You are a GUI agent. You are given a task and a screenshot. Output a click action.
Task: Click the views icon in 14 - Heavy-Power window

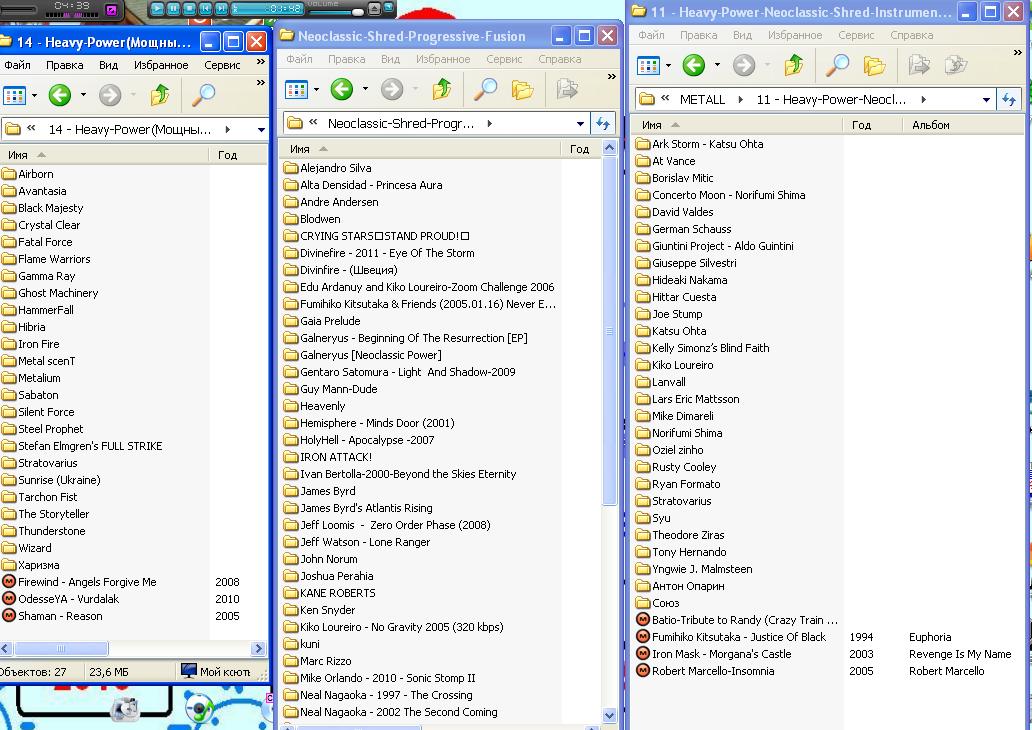(x=14, y=95)
